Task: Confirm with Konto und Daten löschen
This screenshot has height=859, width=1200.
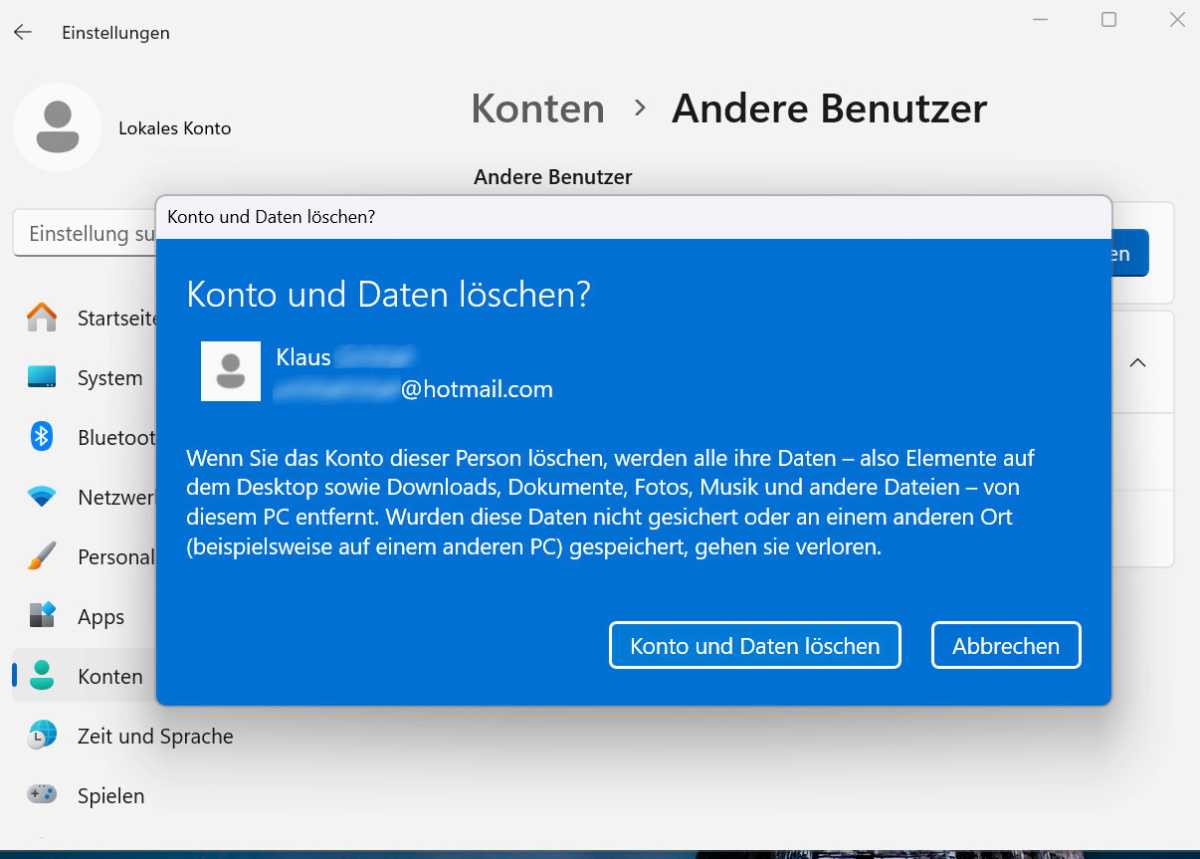Action: tap(755, 645)
